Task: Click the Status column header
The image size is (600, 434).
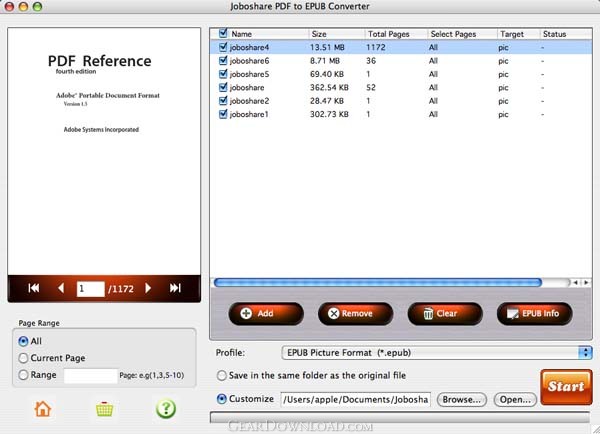Action: click(554, 34)
